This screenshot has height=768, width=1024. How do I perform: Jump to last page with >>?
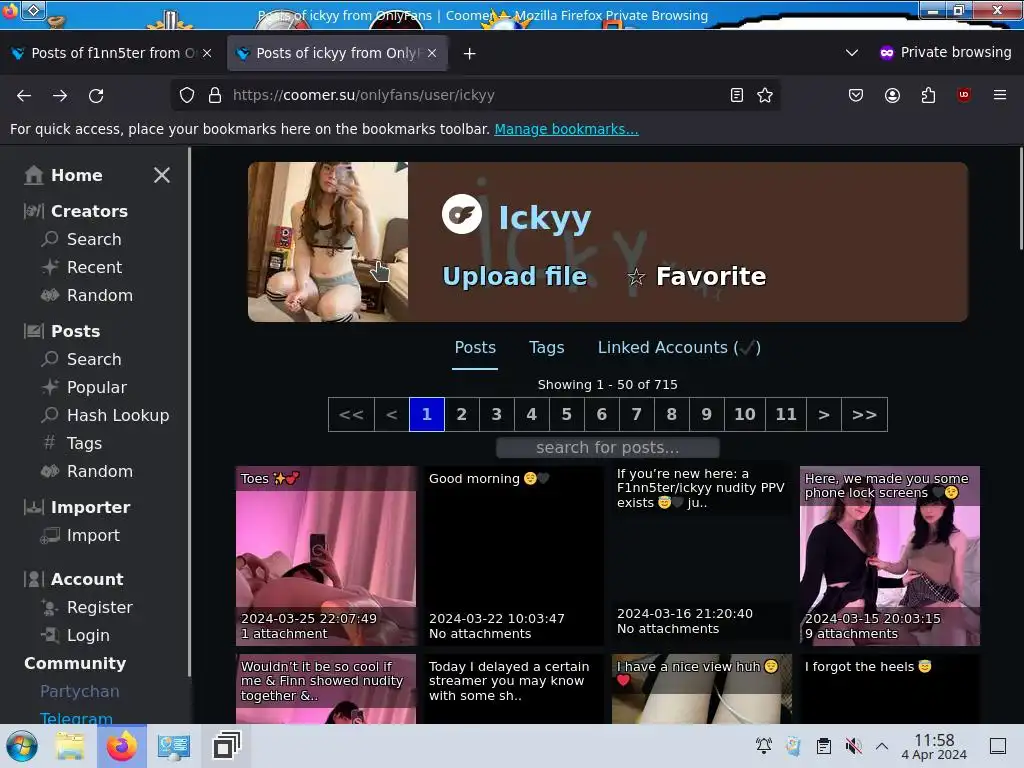[x=865, y=415]
